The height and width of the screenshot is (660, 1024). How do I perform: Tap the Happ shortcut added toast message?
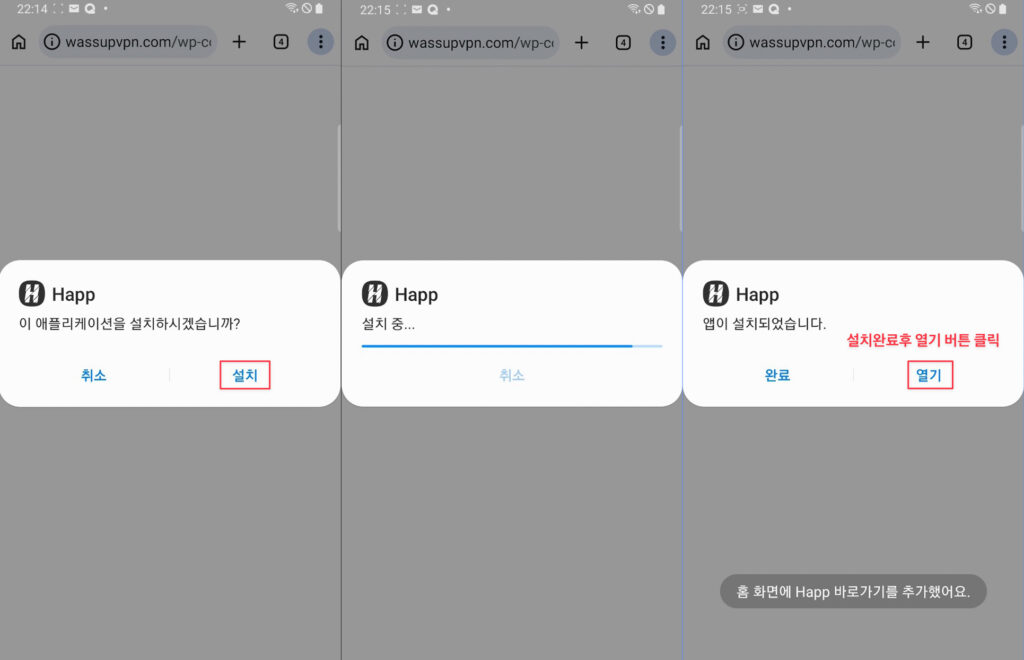pos(853,591)
